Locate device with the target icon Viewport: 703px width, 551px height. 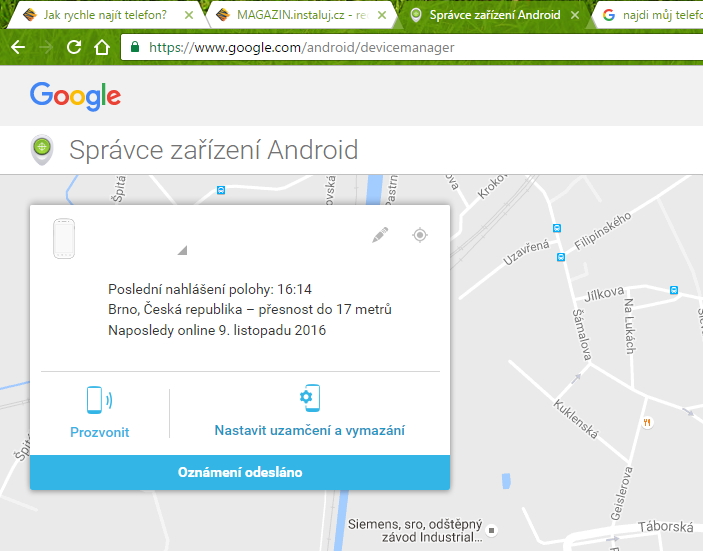tap(420, 235)
